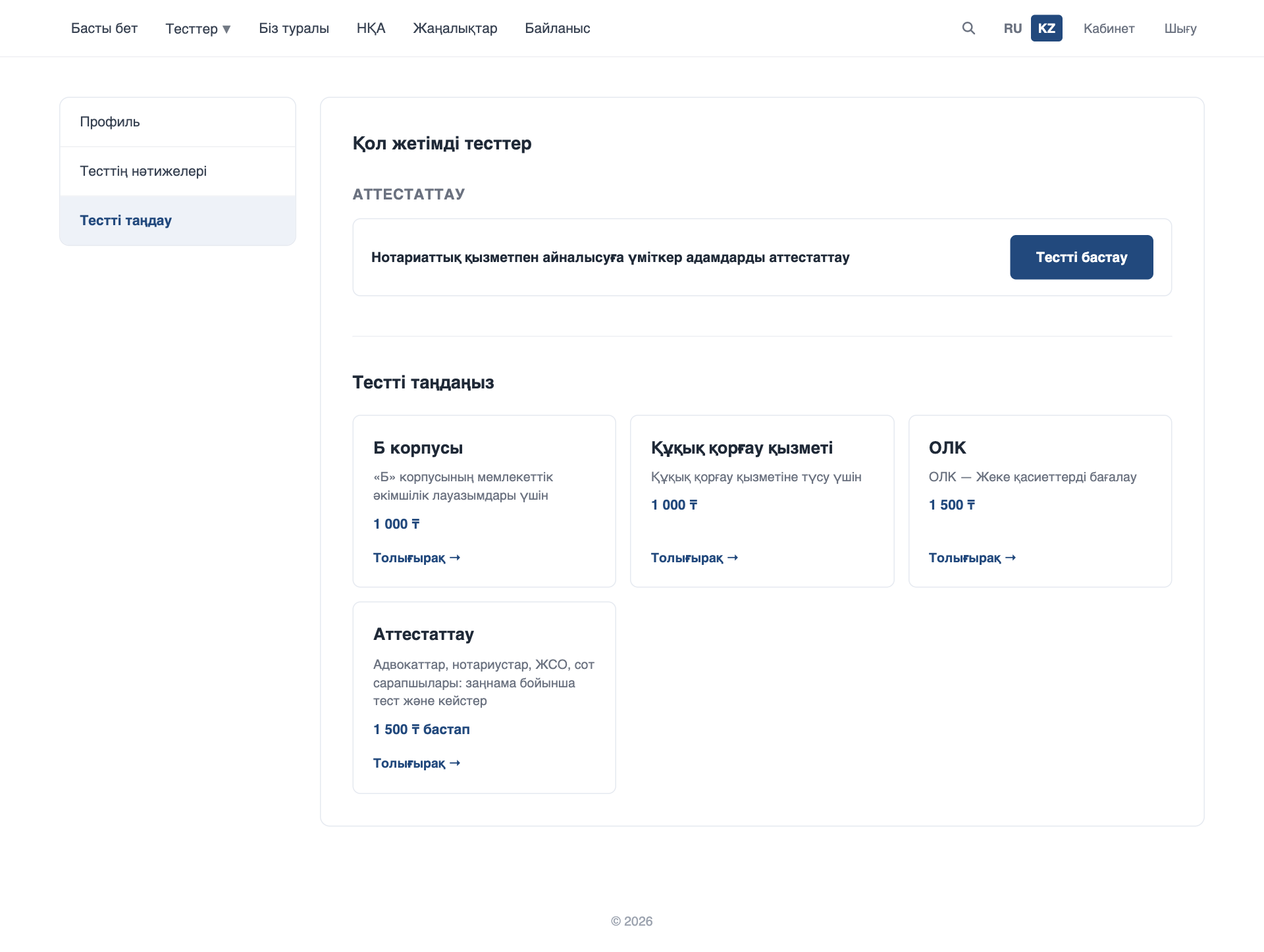Select the KZ language option

click(1046, 28)
